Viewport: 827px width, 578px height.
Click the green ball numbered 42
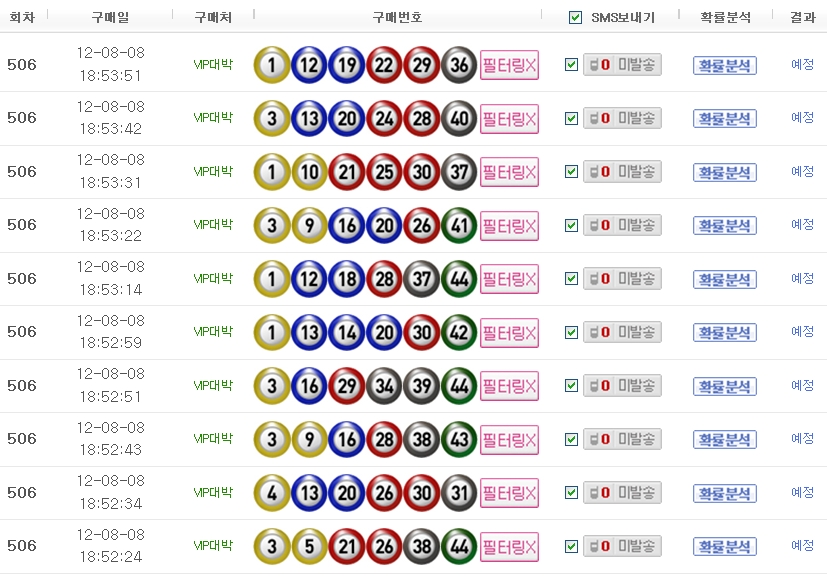(459, 333)
